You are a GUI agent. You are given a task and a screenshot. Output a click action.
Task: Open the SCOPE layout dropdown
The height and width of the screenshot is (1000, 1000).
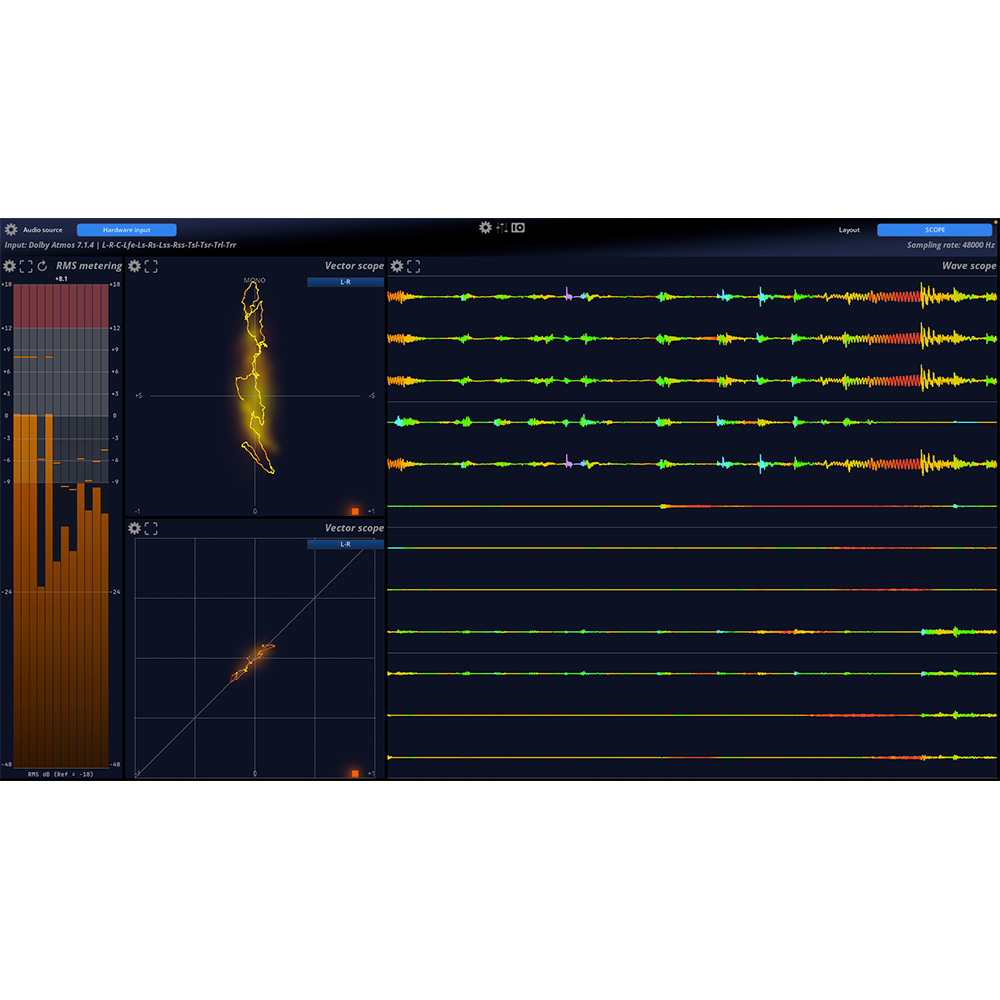click(x=934, y=230)
